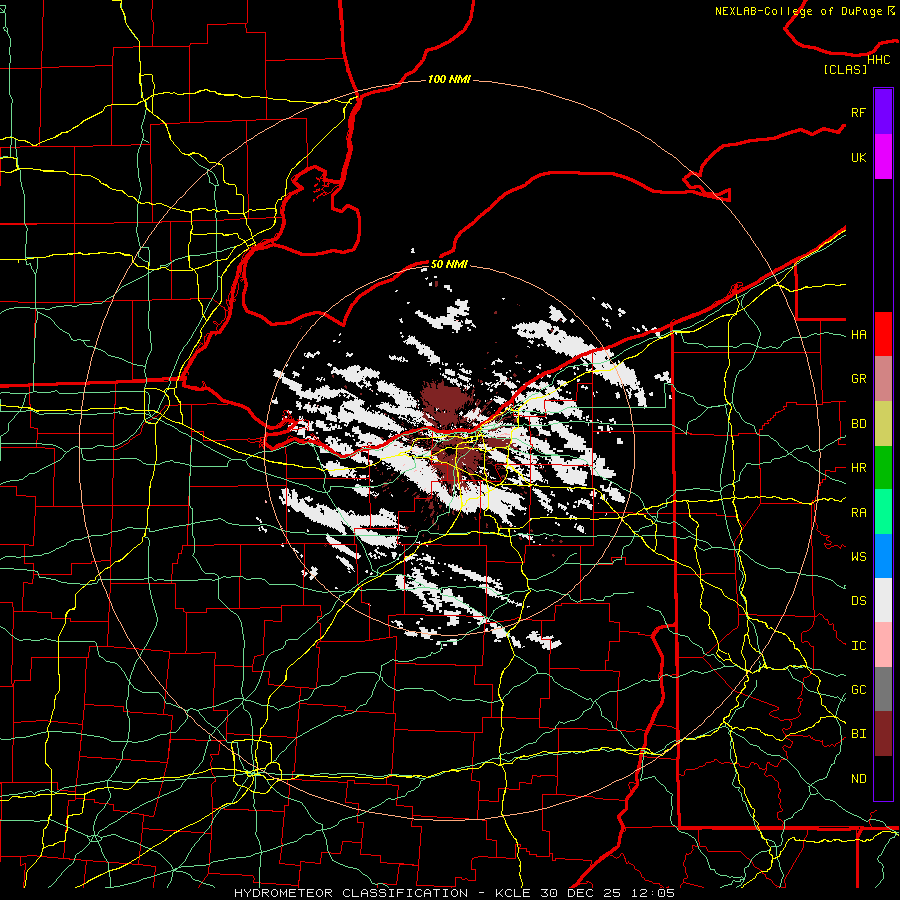The image size is (900, 900).
Task: Pick the WS blue legend swatch
Action: 883,556
